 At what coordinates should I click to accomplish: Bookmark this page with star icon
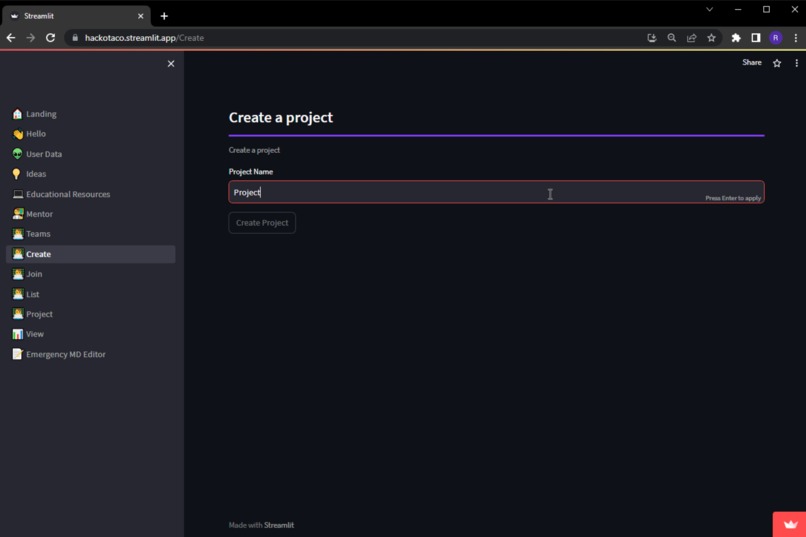[711, 38]
